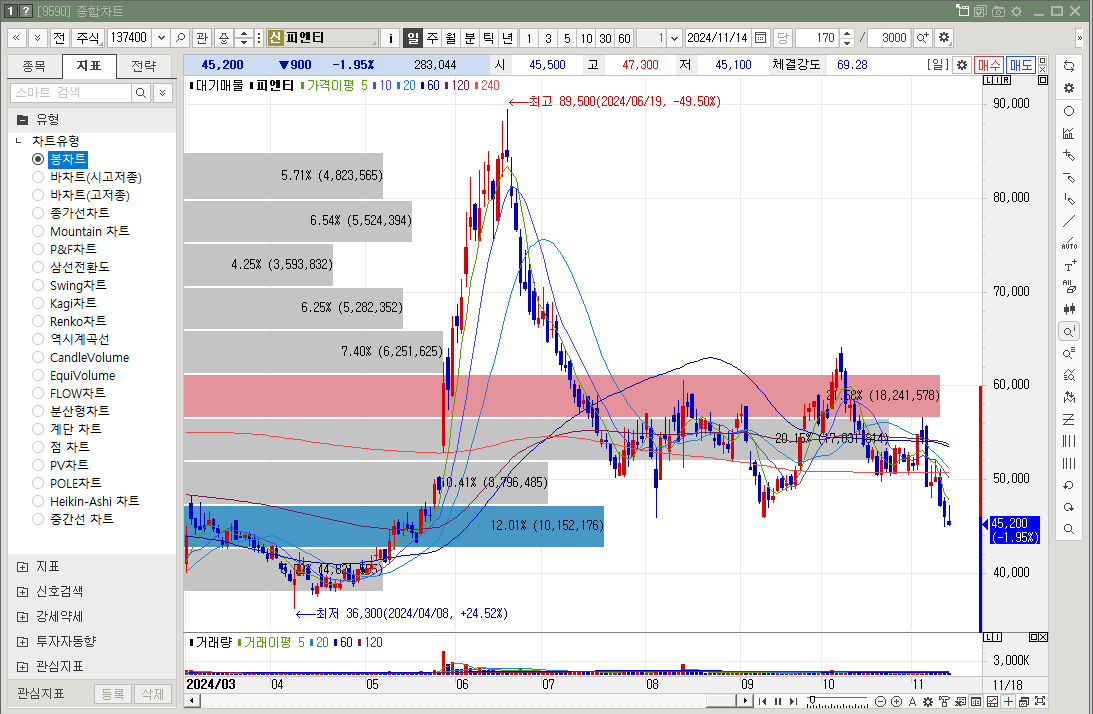Click the double-chevron collapse button at top left
This screenshot has width=1093, height=714.
click(x=16, y=38)
